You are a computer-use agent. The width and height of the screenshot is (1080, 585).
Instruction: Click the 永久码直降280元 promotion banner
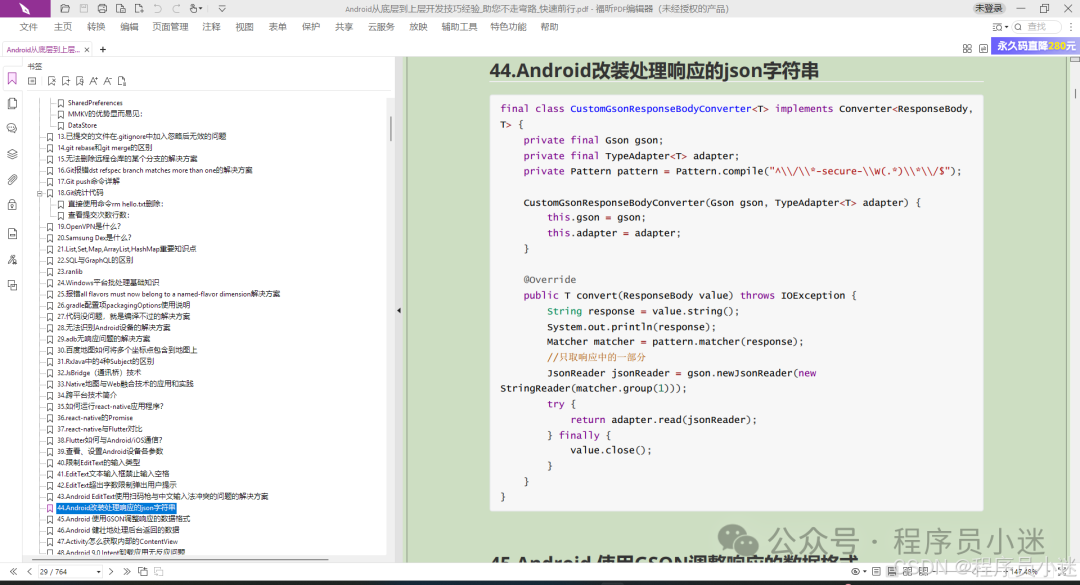coord(1035,46)
